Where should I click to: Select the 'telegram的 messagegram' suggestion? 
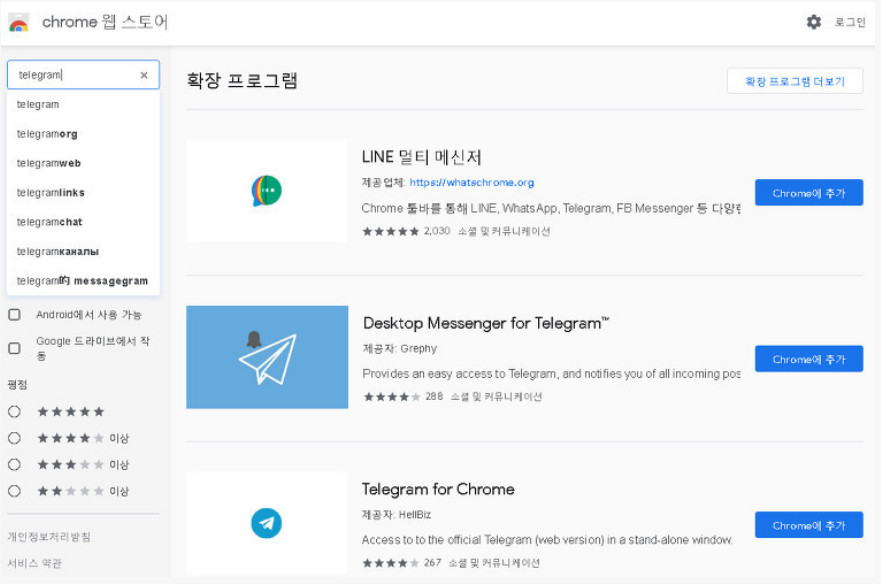(x=83, y=280)
